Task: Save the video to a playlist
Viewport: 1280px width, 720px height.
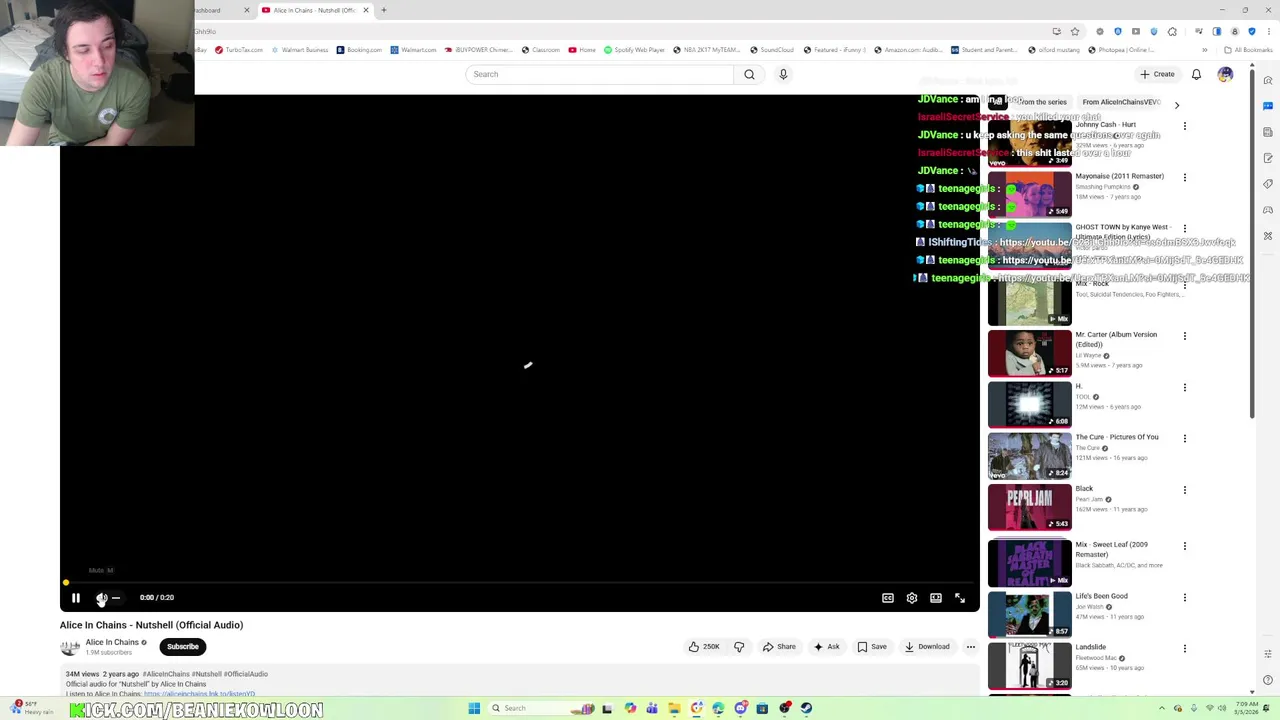Action: [x=871, y=647]
